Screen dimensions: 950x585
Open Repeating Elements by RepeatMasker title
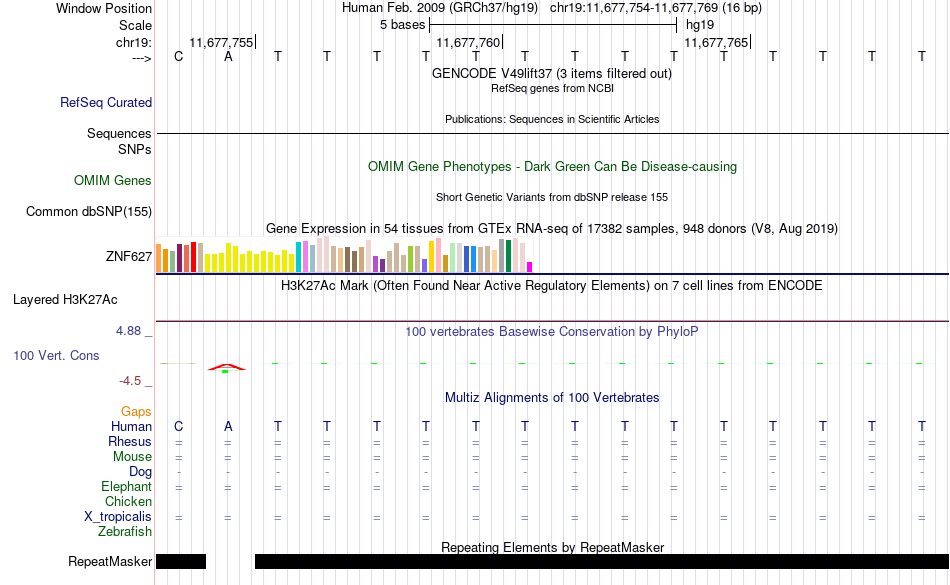552,547
